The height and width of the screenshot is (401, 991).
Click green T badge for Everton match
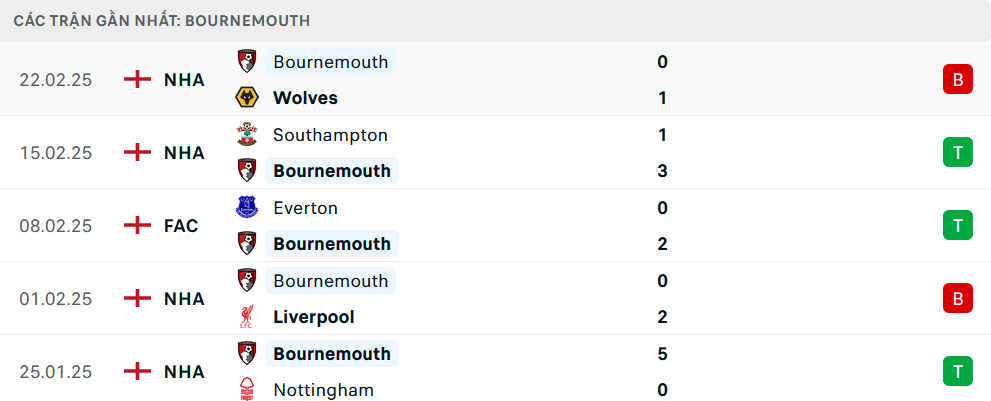point(957,226)
